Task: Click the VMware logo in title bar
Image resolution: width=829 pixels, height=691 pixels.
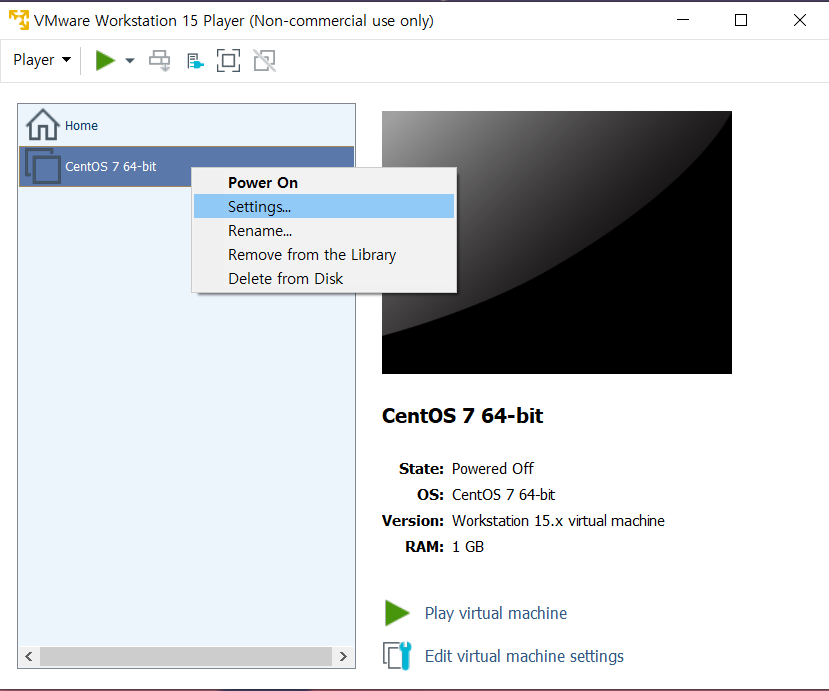Action: pos(19,20)
